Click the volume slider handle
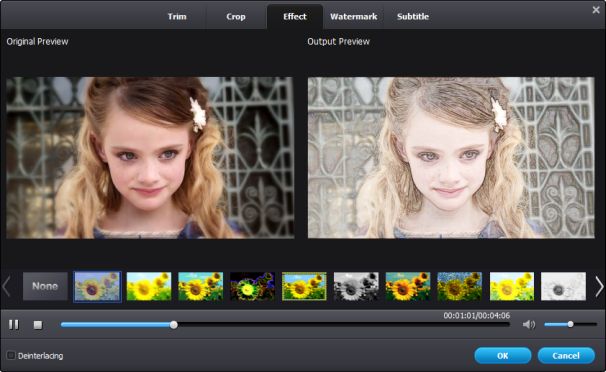The height and width of the screenshot is (372, 606). coord(570,324)
